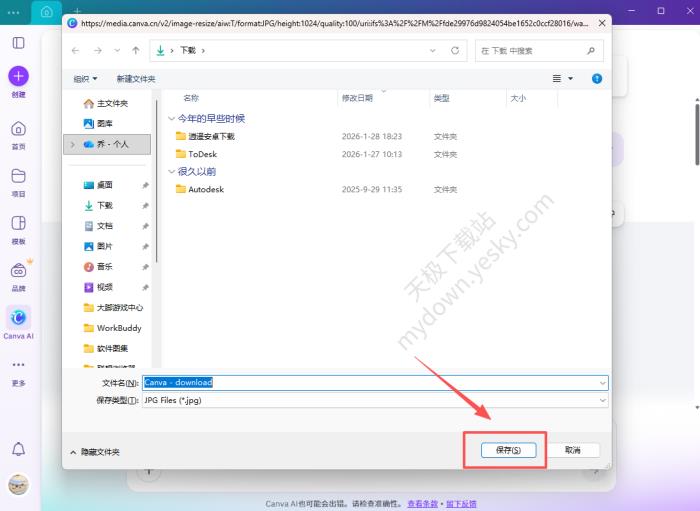Screen dimensions: 700x511
Task: Collapse the 今年的早些时候 group
Action: [x=171, y=119]
